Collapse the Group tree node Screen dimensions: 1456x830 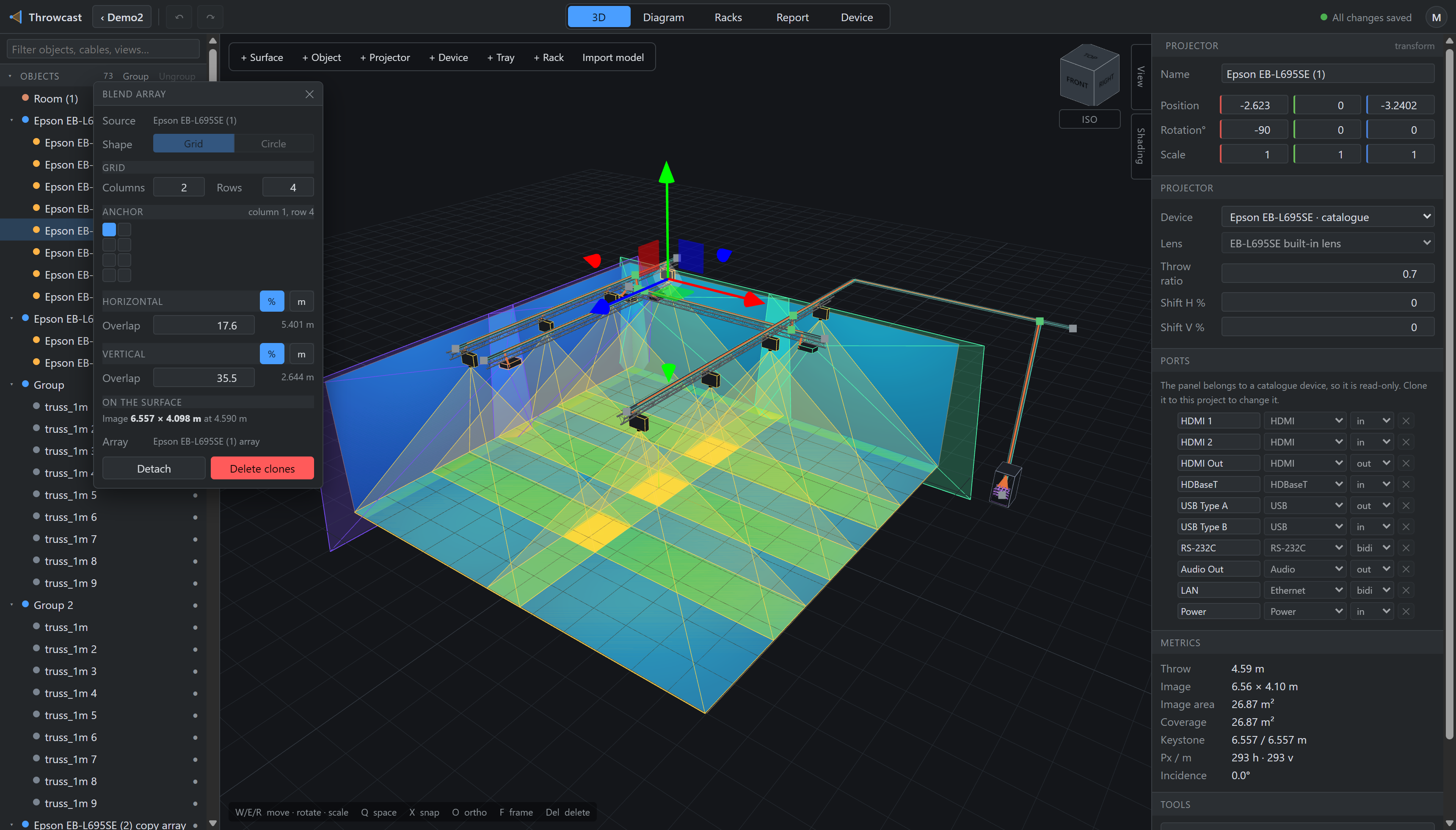coord(11,385)
